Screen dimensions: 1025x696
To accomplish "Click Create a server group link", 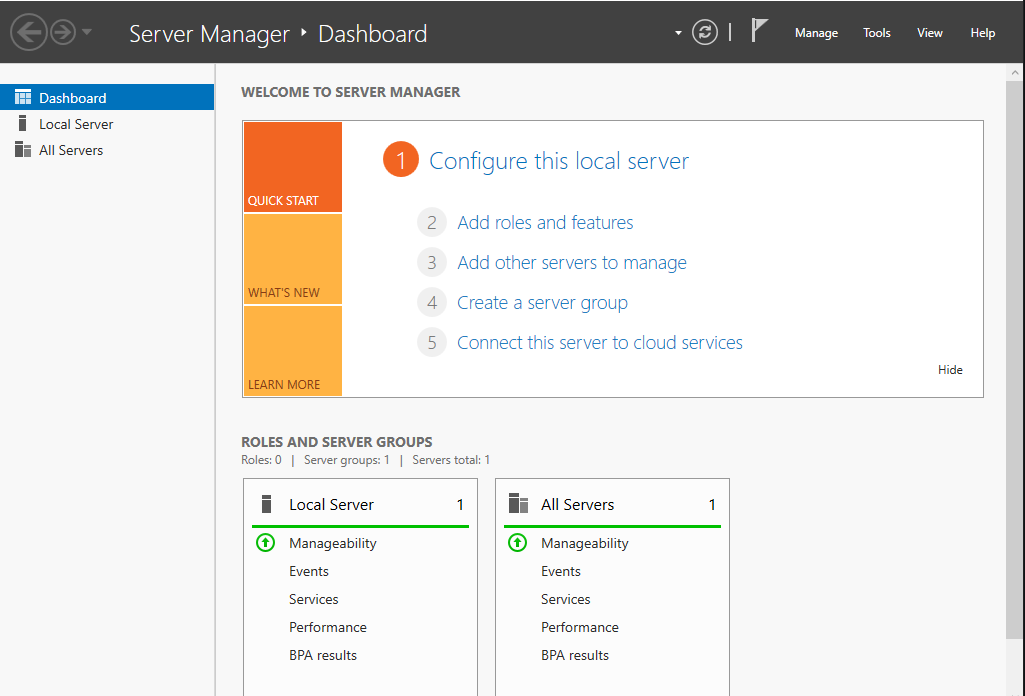I will point(543,303).
